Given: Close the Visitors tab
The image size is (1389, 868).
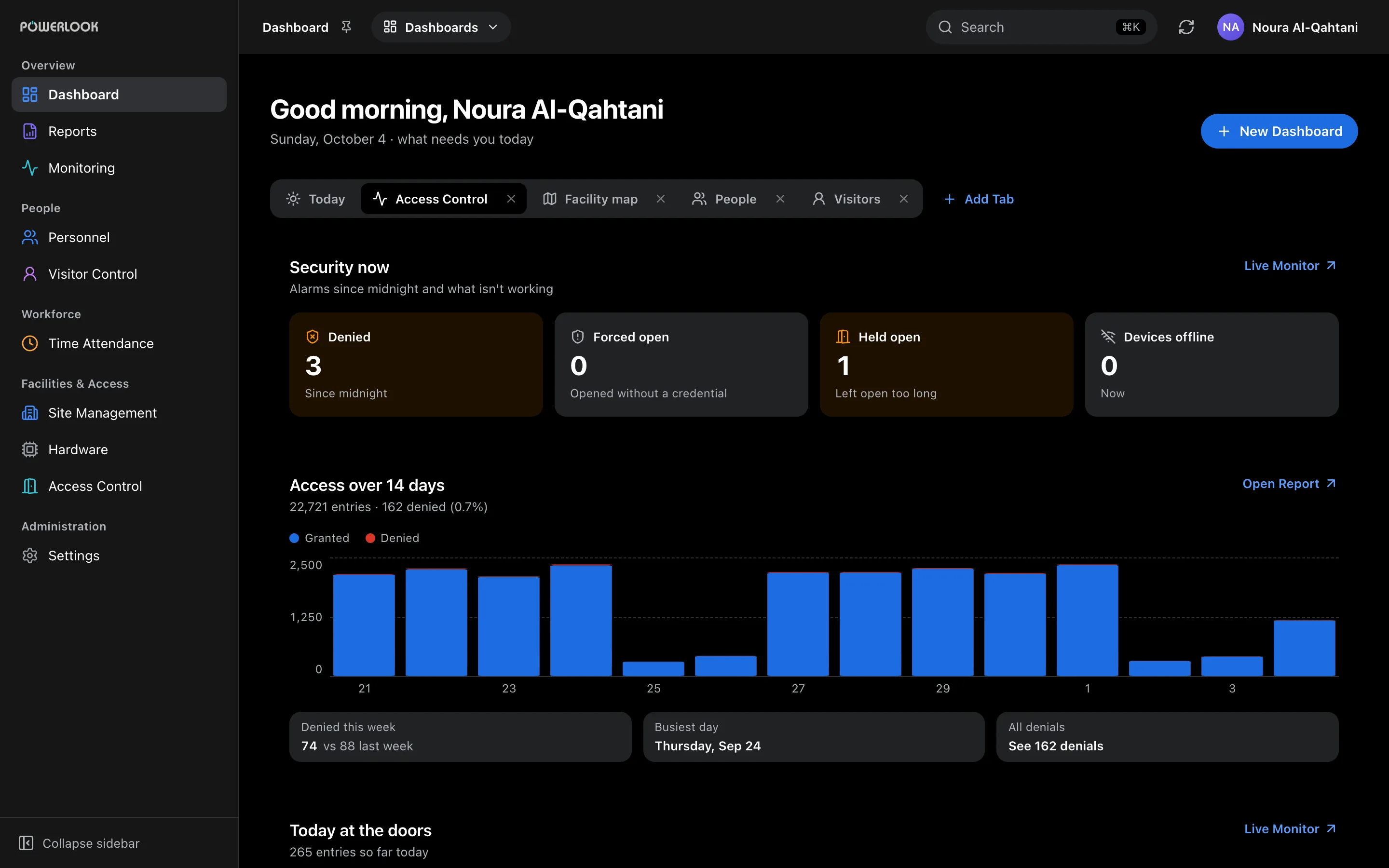Looking at the screenshot, I should coord(904,199).
